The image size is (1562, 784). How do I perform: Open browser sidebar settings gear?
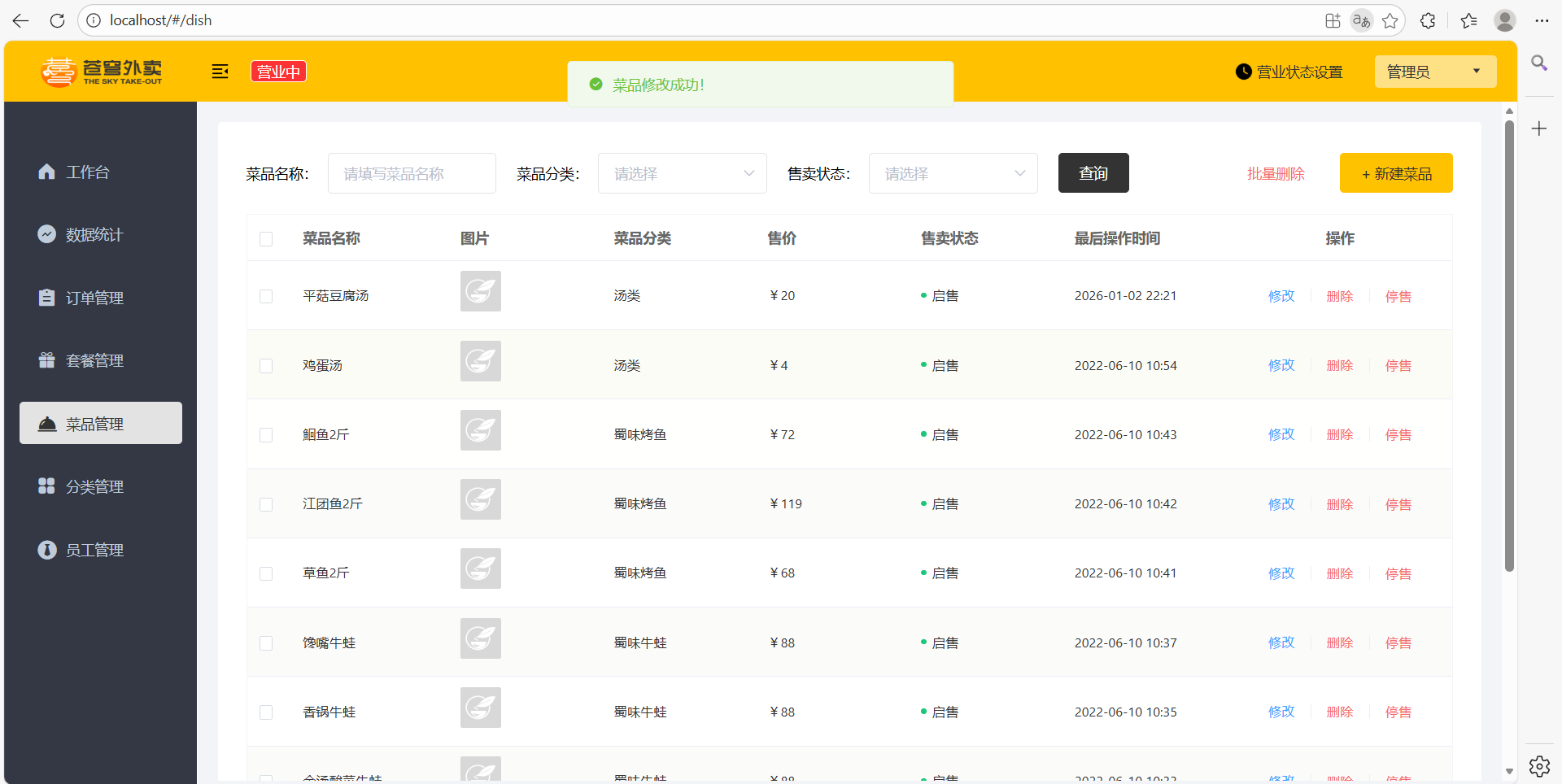click(x=1539, y=766)
